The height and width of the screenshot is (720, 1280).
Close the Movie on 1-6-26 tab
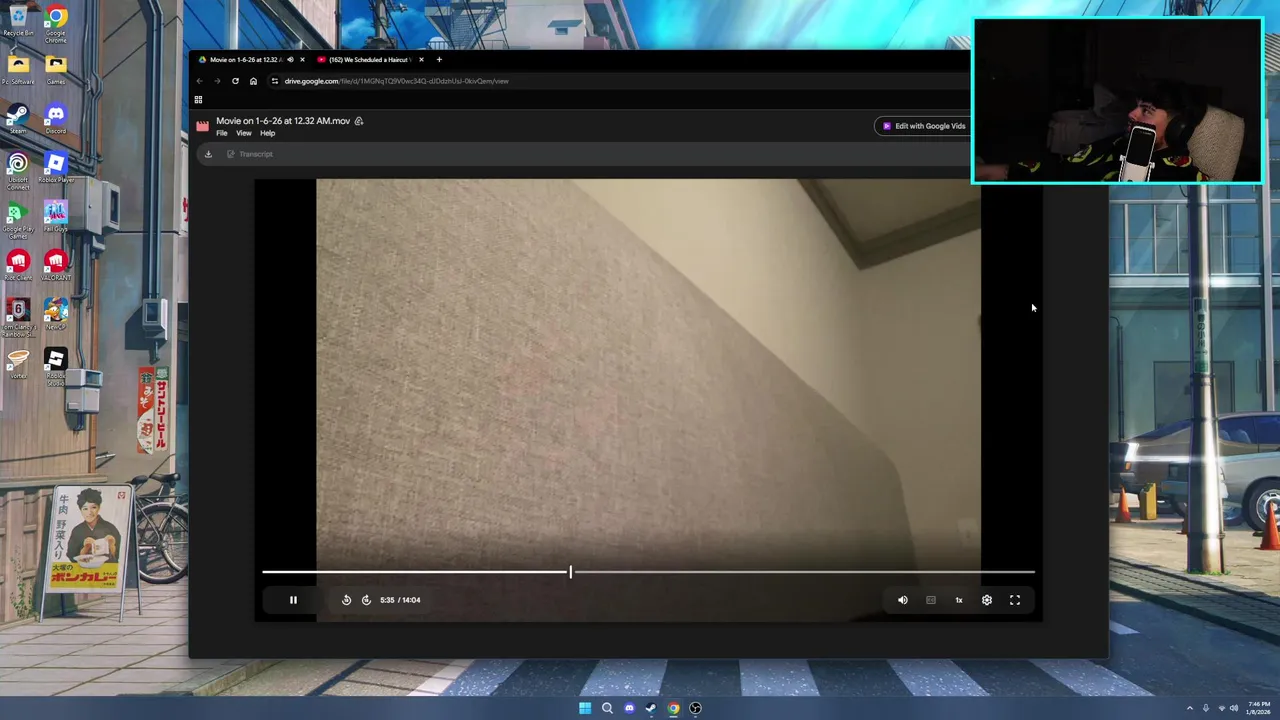pos(302,60)
